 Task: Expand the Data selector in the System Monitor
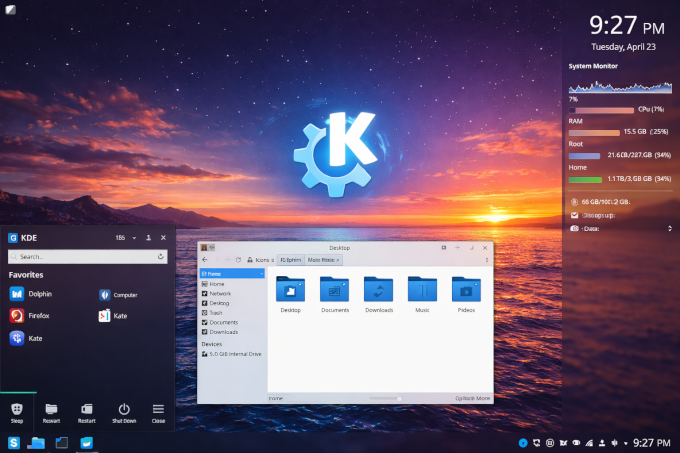pos(670,228)
